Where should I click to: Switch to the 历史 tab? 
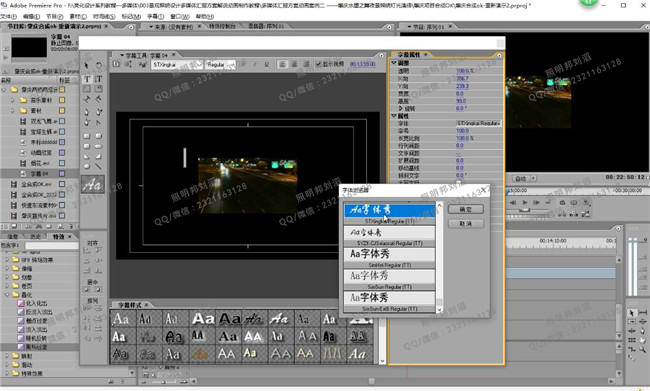point(36,237)
